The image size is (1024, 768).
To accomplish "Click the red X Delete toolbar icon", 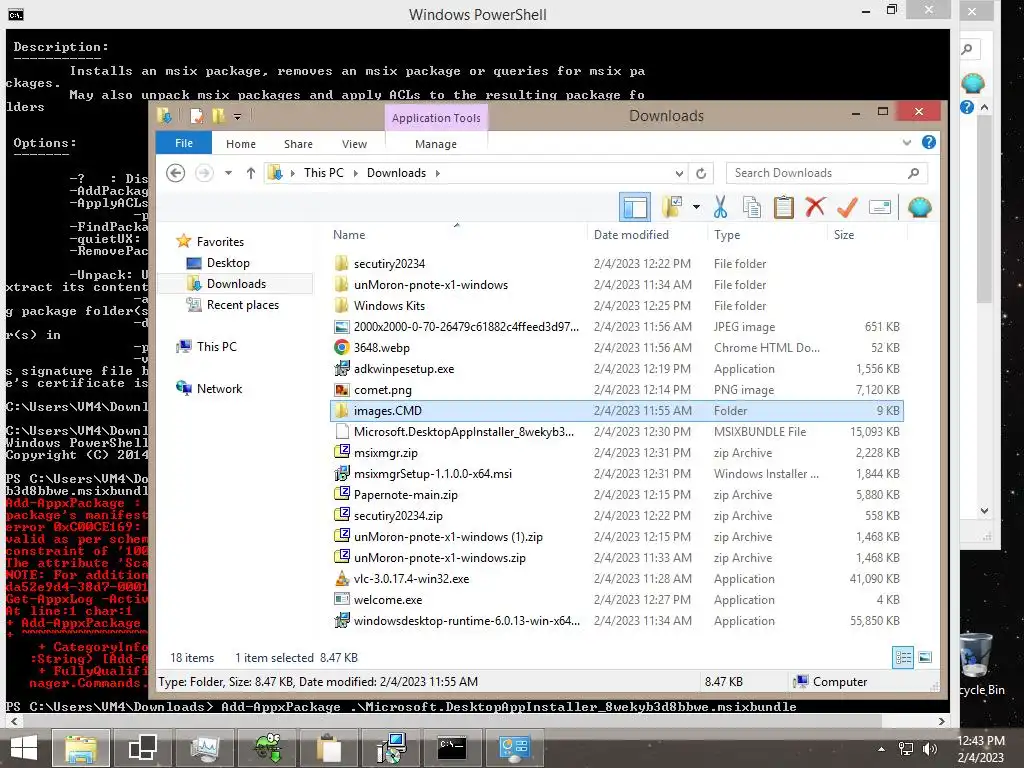I will click(x=815, y=208).
